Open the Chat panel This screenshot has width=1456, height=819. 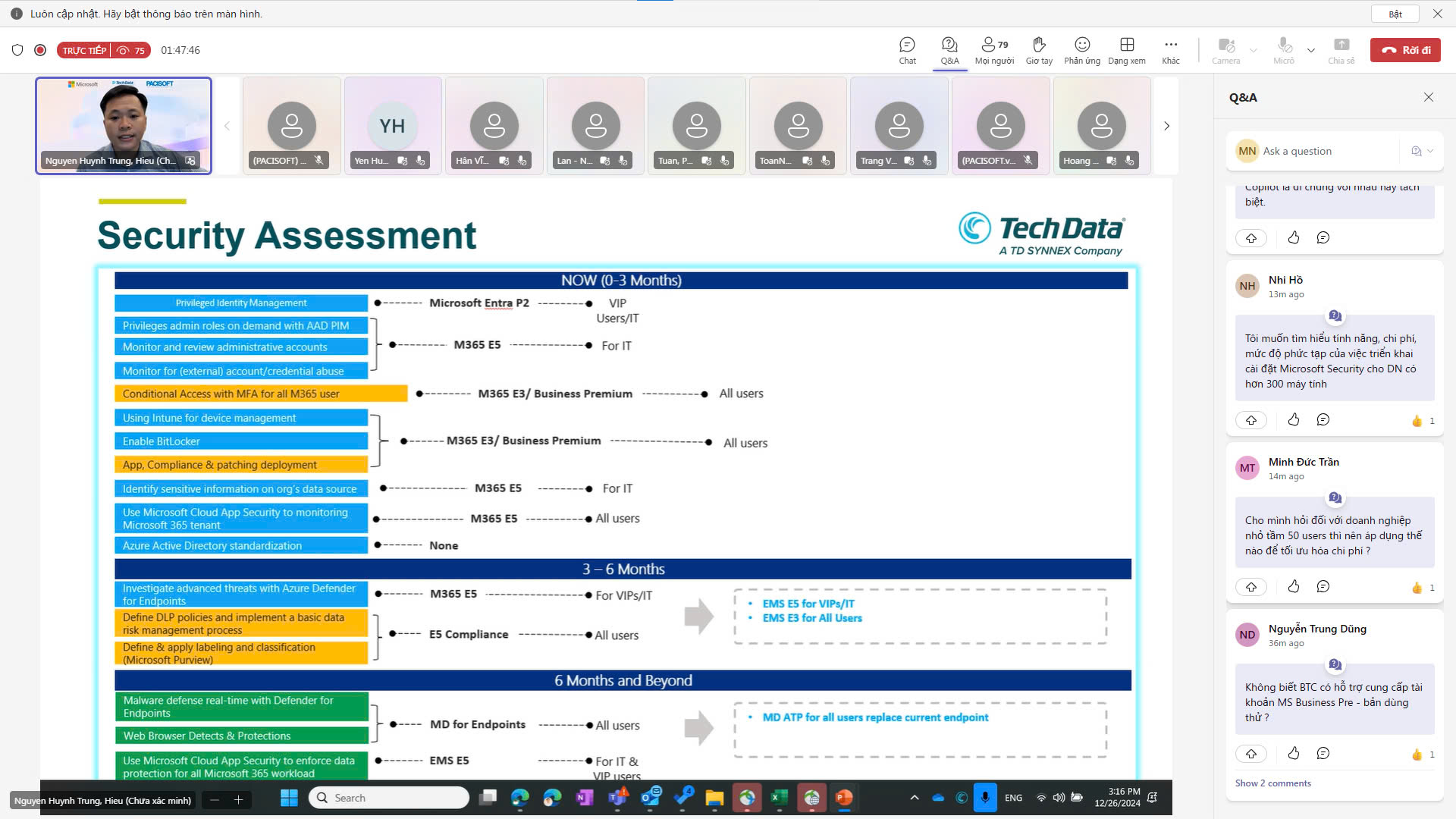tap(907, 50)
